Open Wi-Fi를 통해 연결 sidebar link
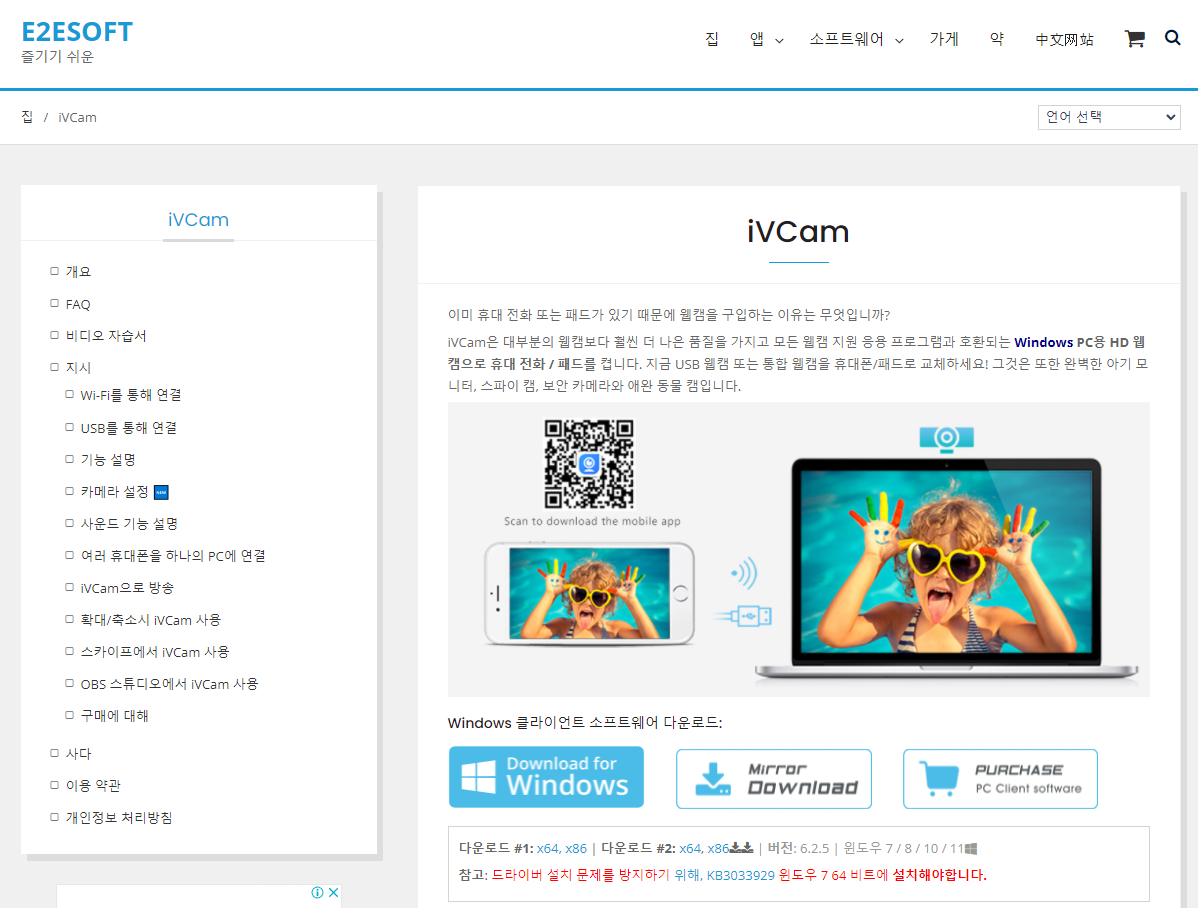This screenshot has height=908, width=1198. (x=131, y=395)
